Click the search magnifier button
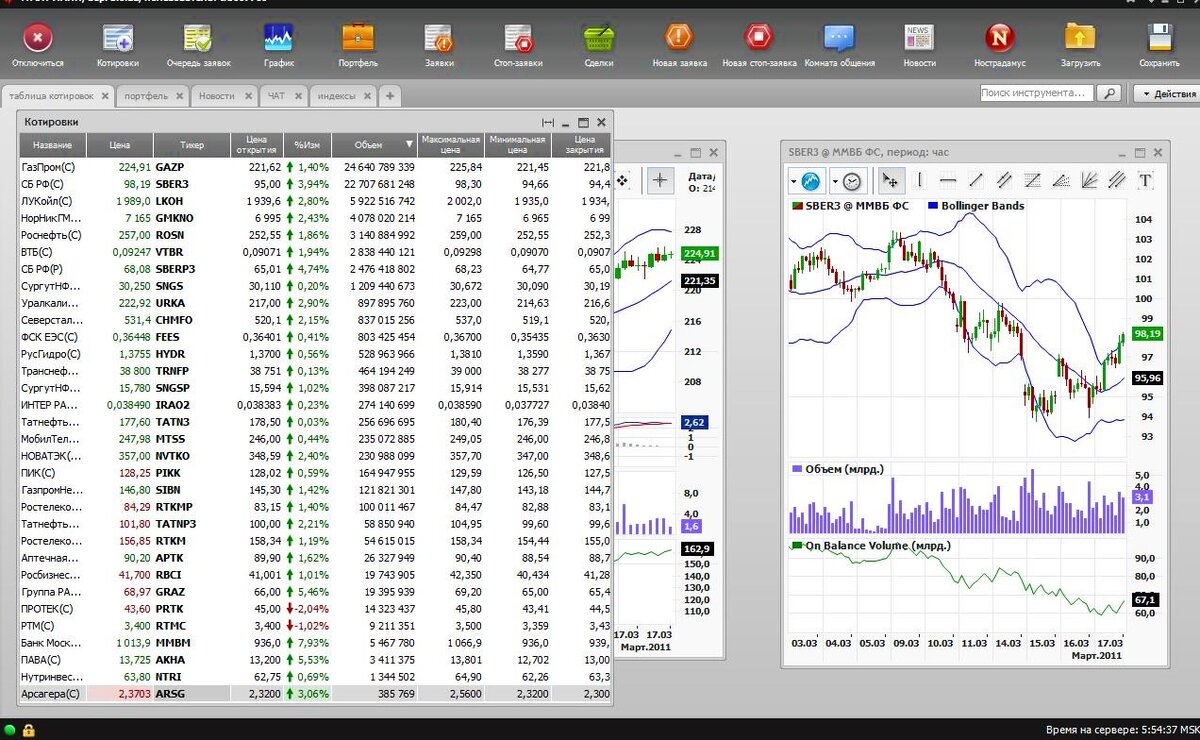Image resolution: width=1200 pixels, height=740 pixels. pyautogui.click(x=1109, y=93)
